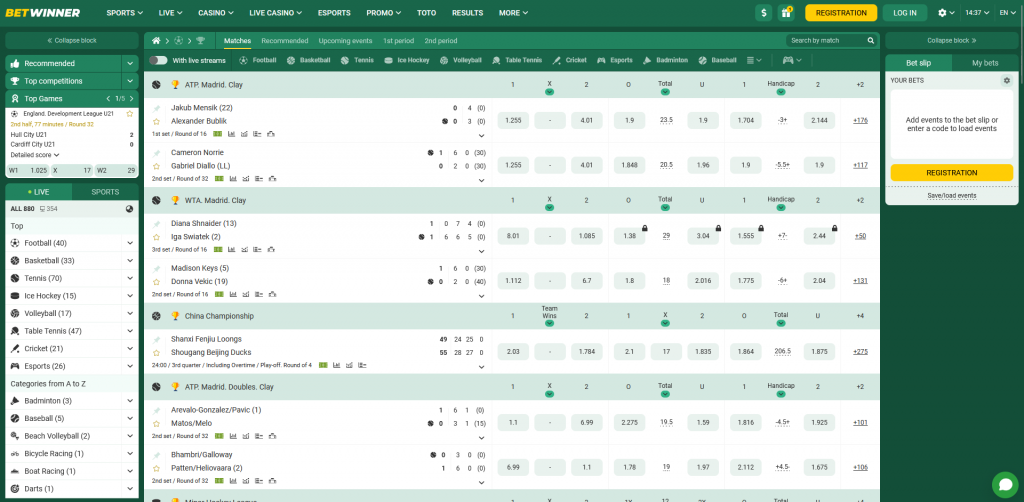This screenshot has height=502, width=1024.
Task: Pin the Jakub Mensik match
Action: click(x=156, y=108)
